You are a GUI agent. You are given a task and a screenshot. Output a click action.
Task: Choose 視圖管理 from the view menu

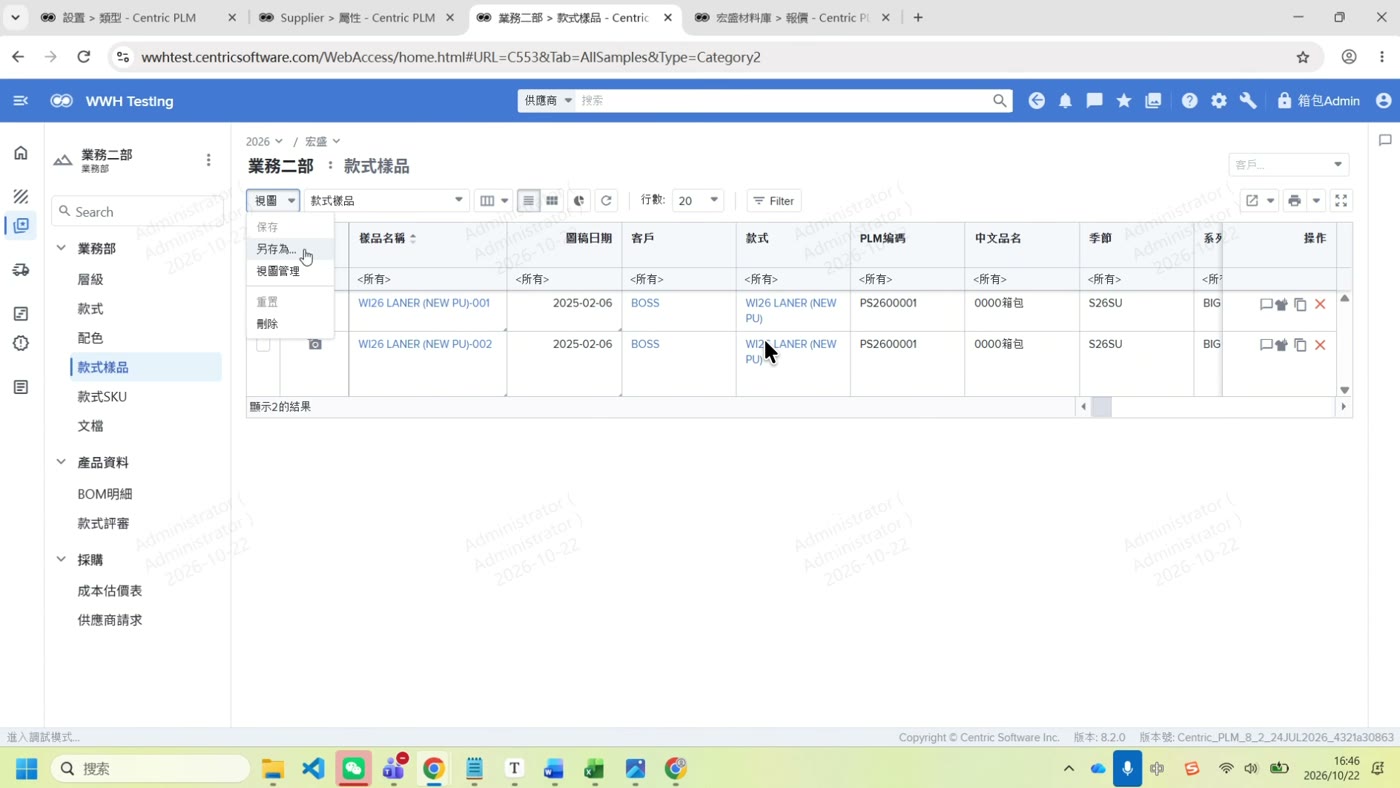tap(278, 271)
